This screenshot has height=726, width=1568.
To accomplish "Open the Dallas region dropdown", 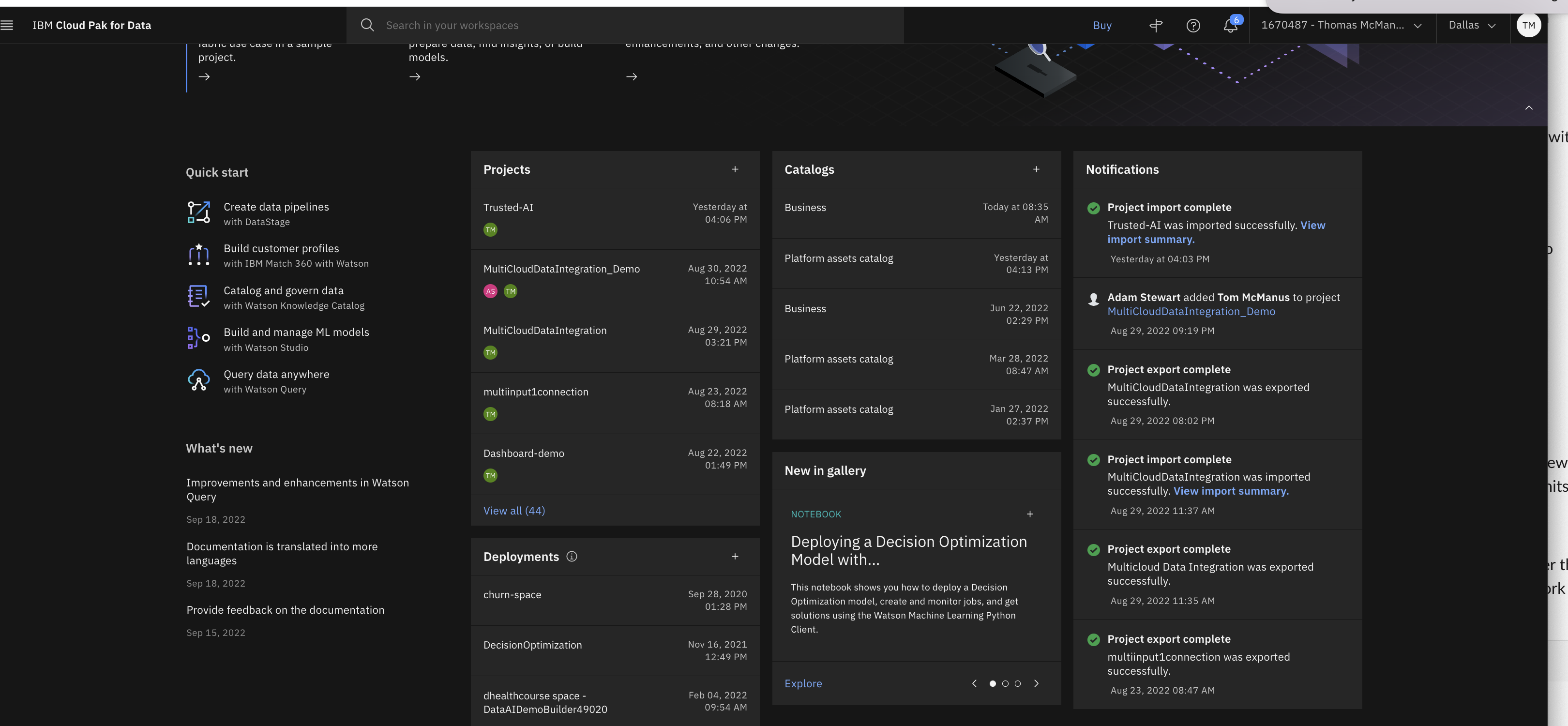I will (x=1472, y=26).
